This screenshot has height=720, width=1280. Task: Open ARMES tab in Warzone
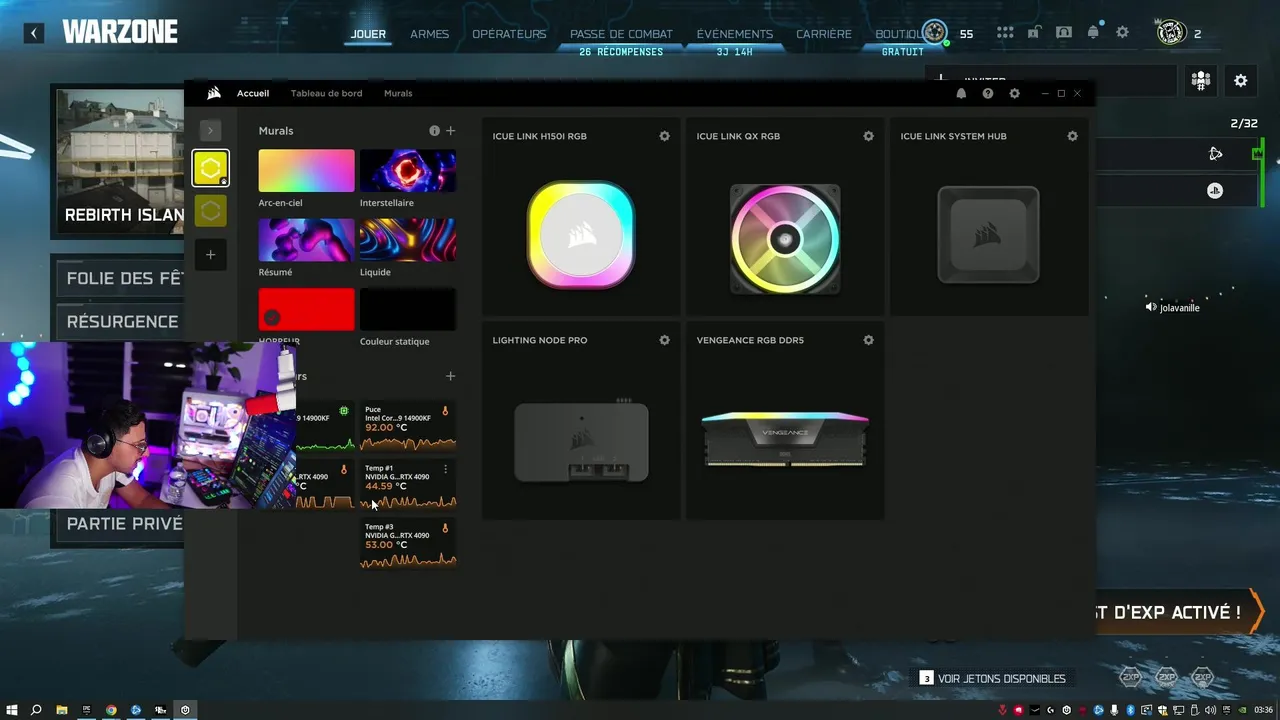[429, 34]
